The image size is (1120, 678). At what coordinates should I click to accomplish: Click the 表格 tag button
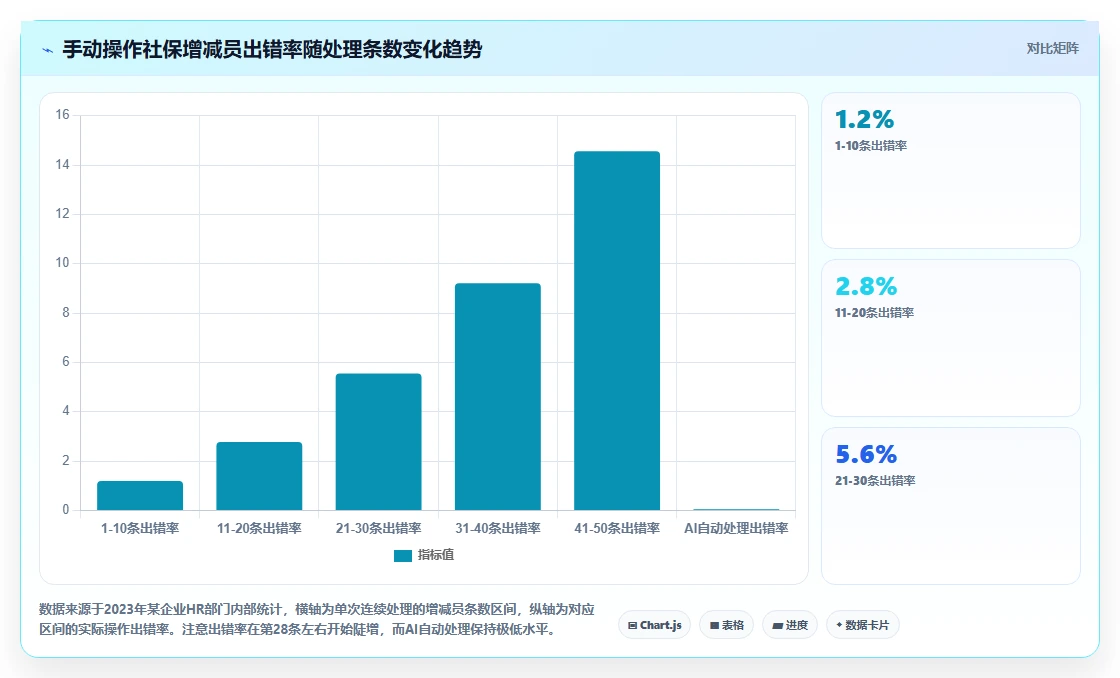[x=726, y=625]
